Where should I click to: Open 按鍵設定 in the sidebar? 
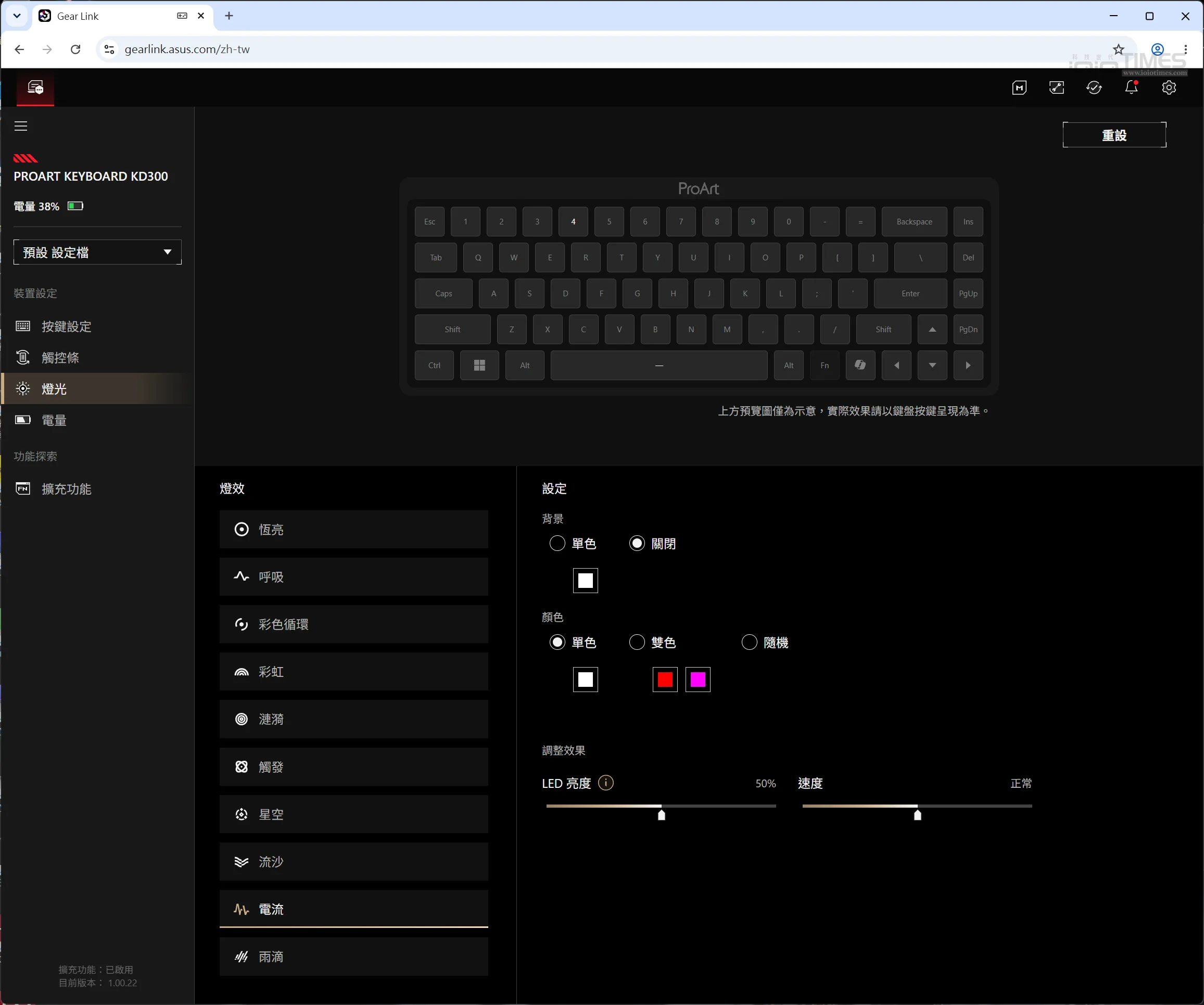[x=97, y=326]
